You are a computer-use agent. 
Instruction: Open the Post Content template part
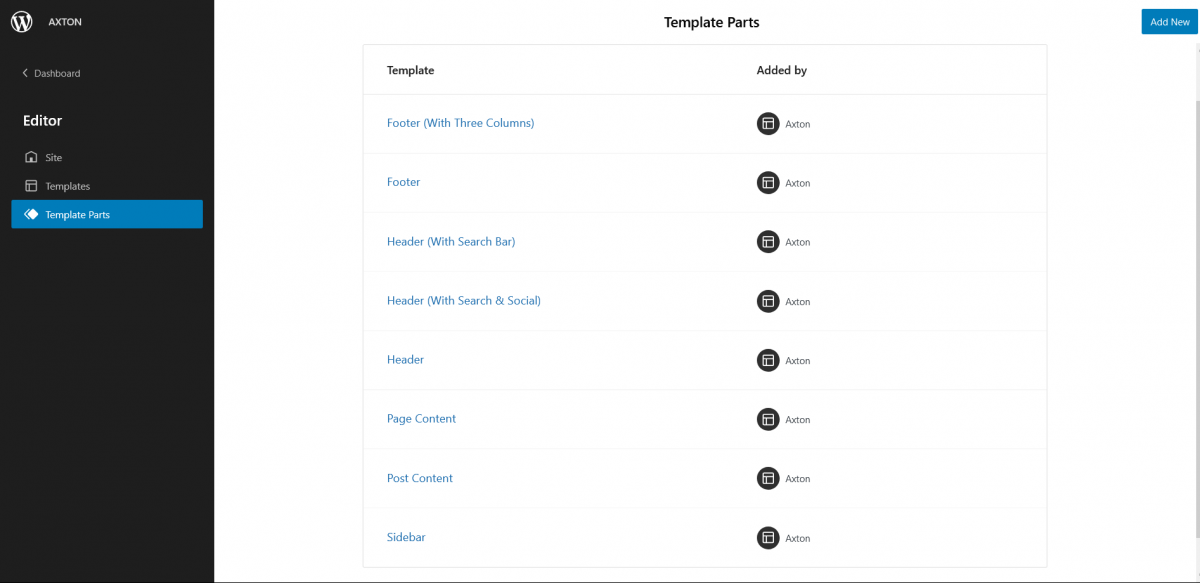(420, 478)
